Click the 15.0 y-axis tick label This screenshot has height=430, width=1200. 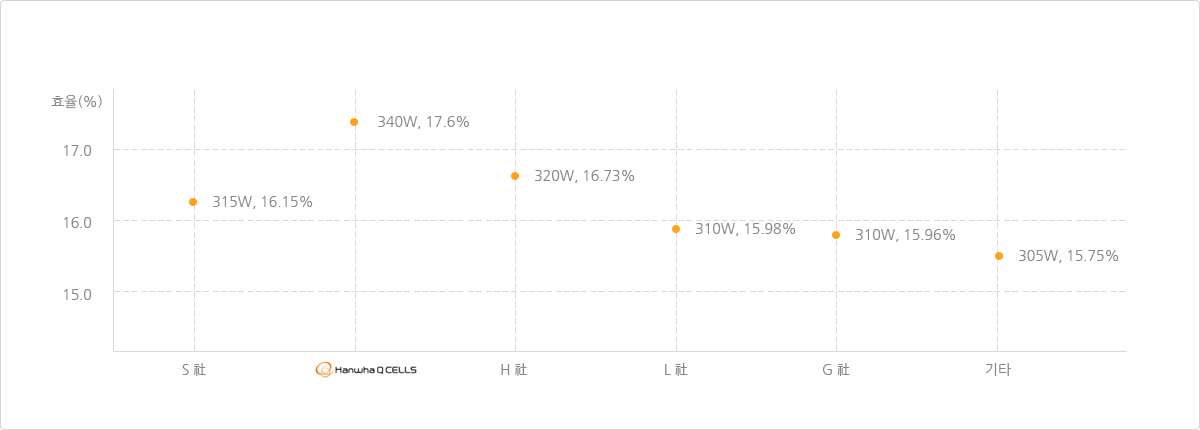77,294
